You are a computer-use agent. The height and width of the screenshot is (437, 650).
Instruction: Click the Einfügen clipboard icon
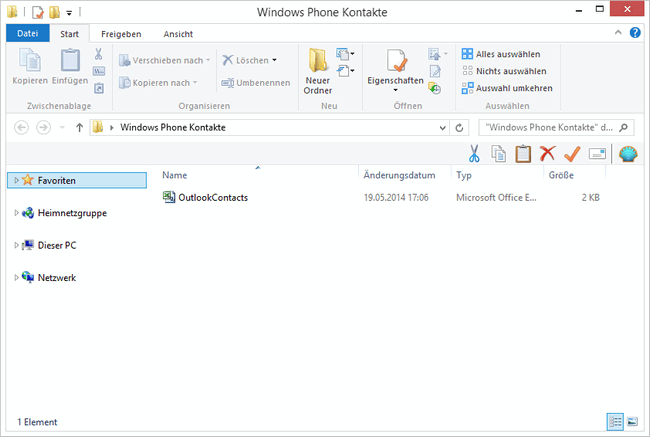pyautogui.click(x=70, y=60)
